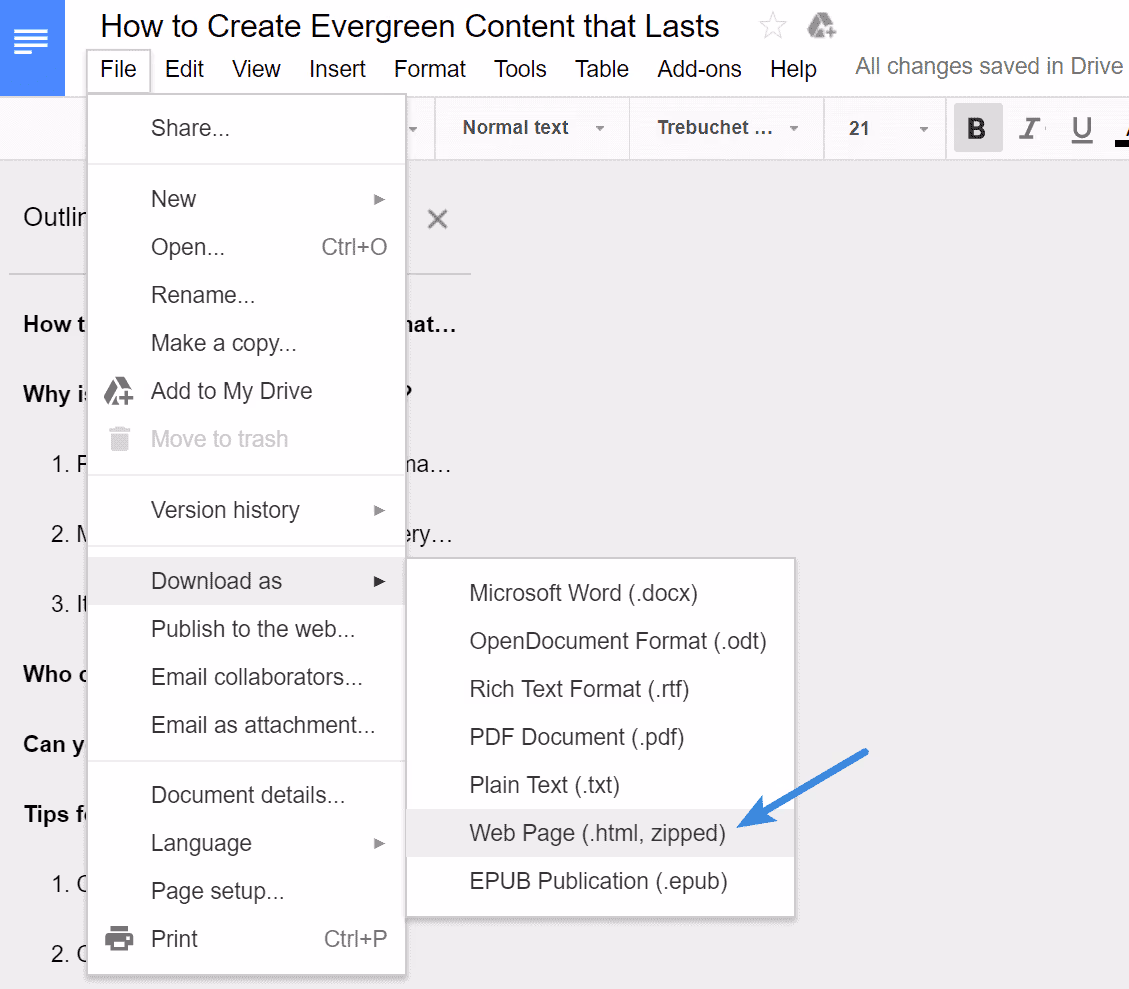This screenshot has width=1129, height=989.
Task: Click the trash icon beside Move to trash
Action: (x=118, y=438)
